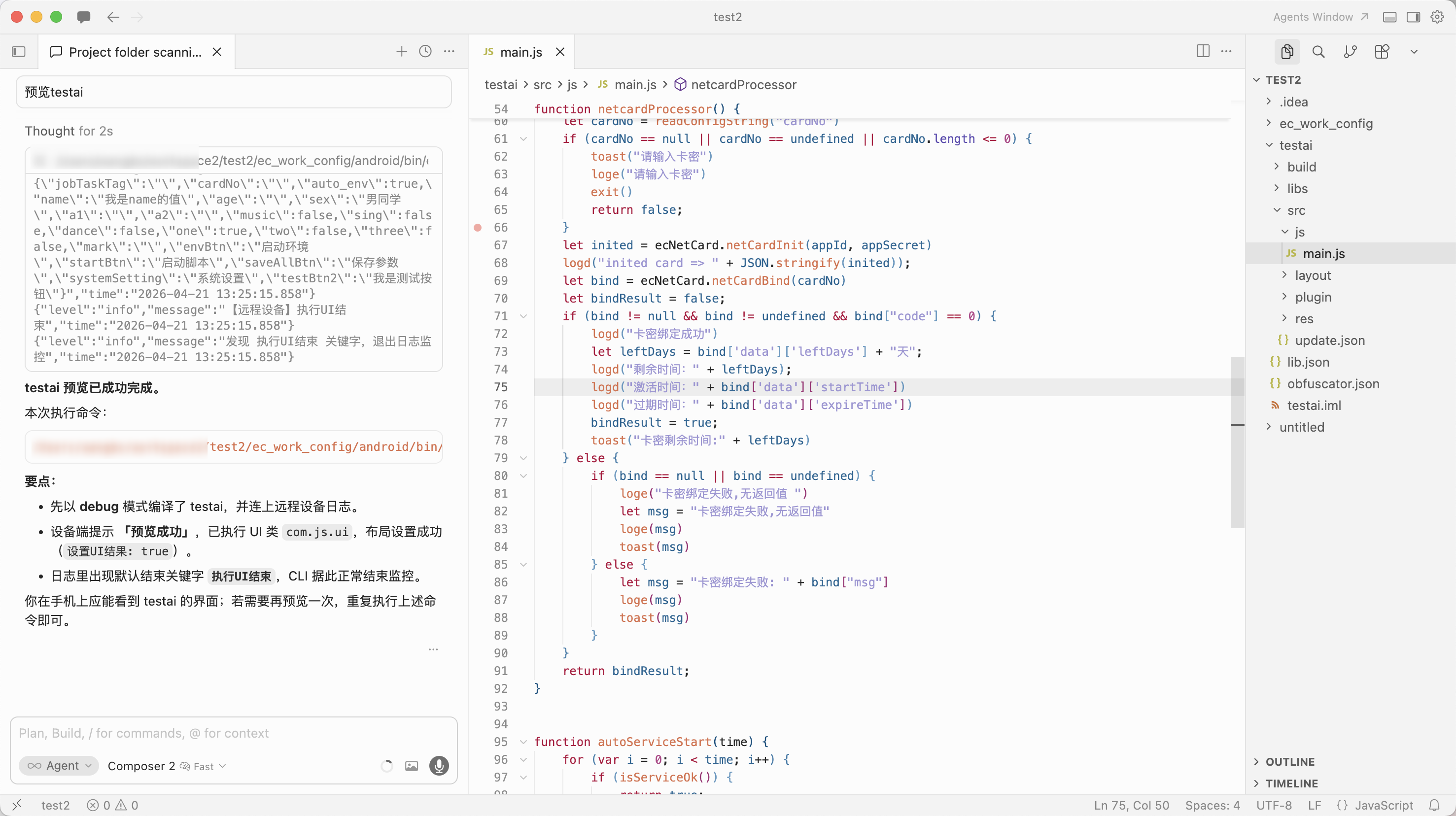Switch to the main.js editor tab

pos(520,52)
